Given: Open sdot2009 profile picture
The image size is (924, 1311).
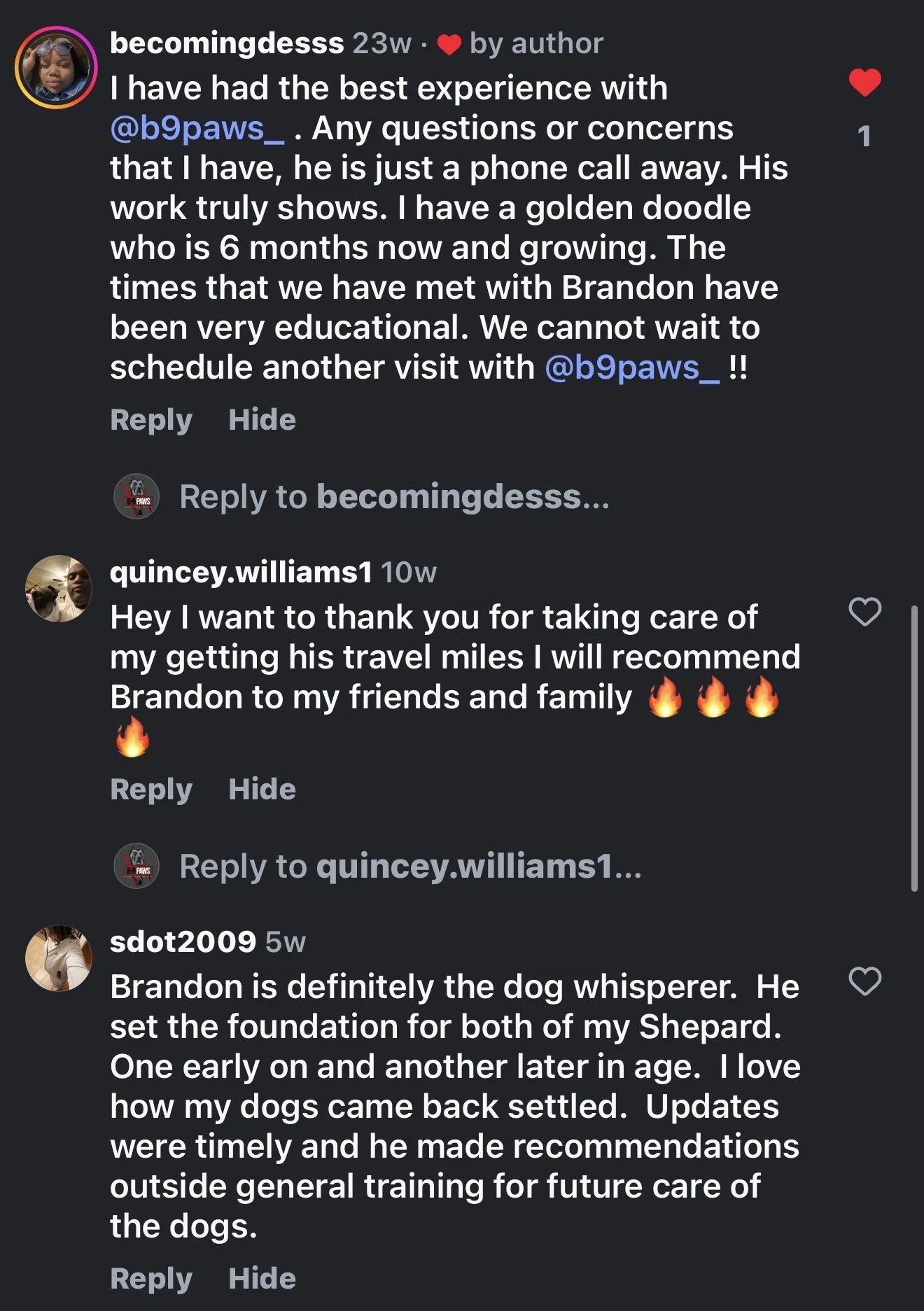Looking at the screenshot, I should 59,958.
